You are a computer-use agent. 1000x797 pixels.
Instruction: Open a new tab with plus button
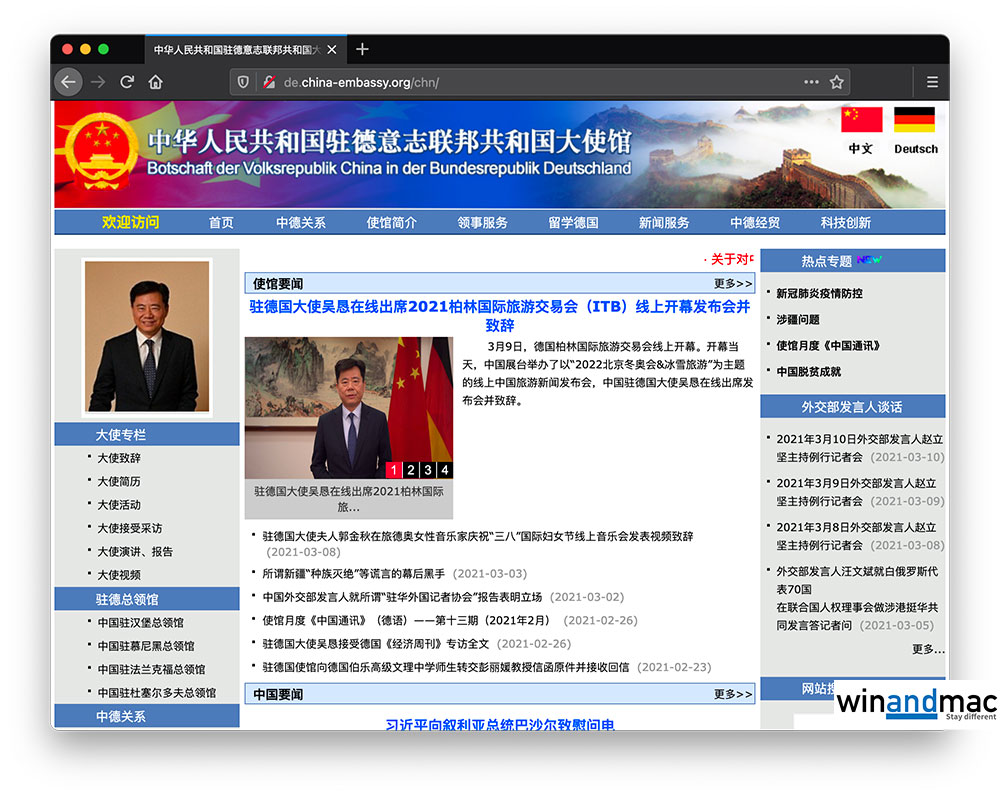click(x=362, y=49)
